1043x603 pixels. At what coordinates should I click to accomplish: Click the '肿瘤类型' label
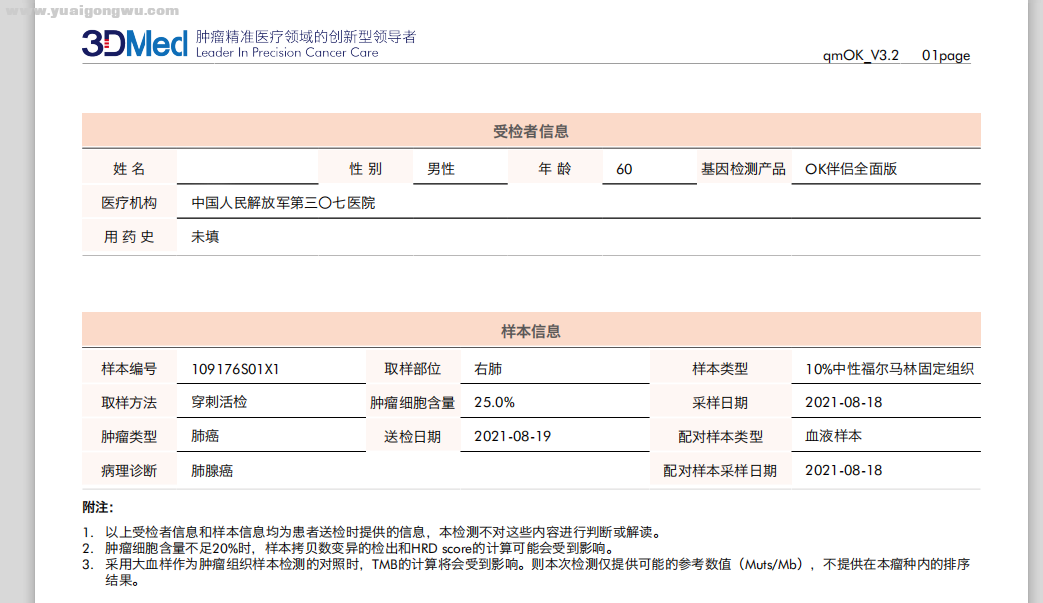coord(129,437)
